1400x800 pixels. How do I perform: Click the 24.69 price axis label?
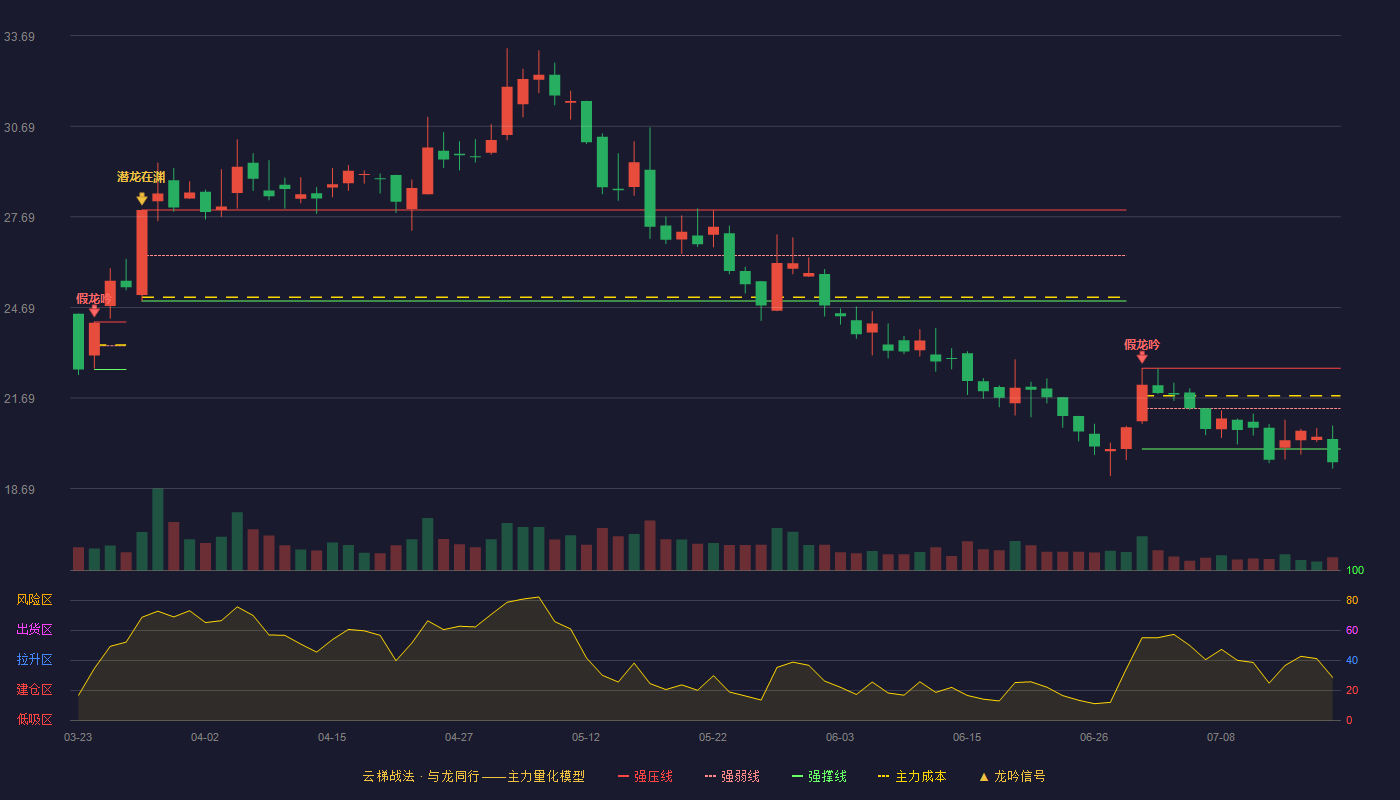[19, 309]
